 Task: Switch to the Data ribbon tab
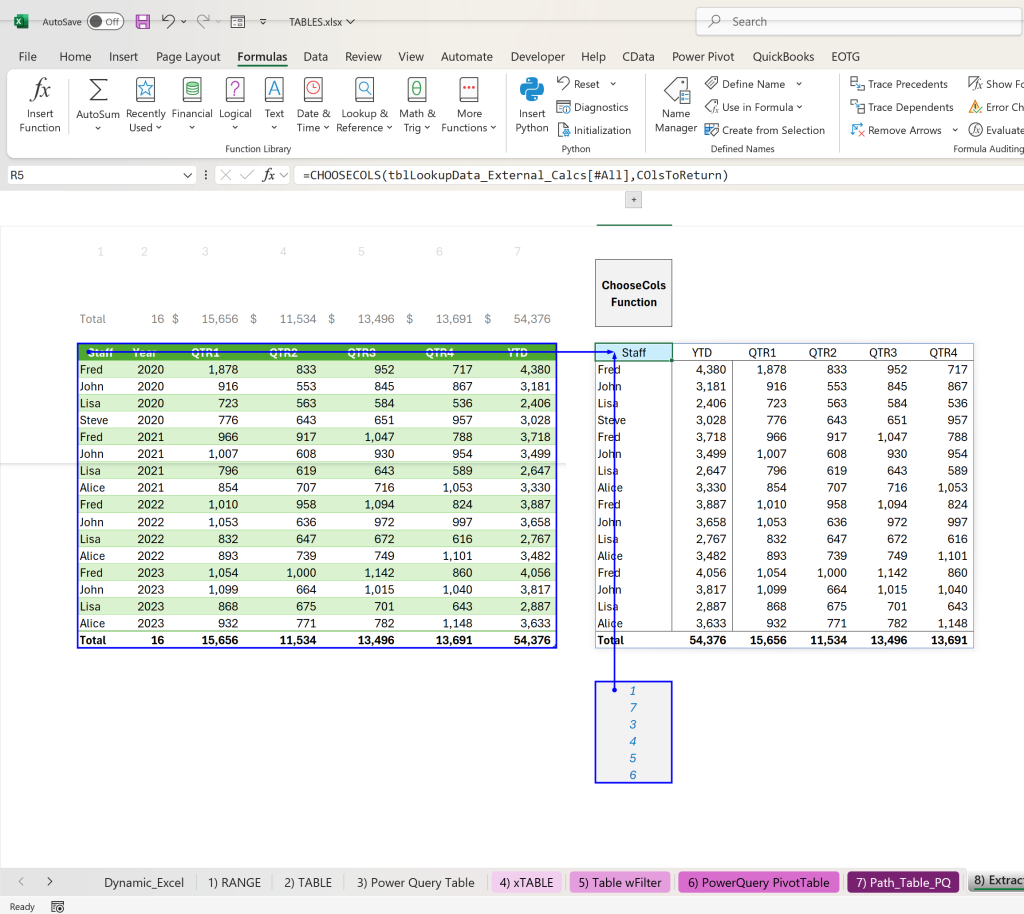tap(315, 57)
